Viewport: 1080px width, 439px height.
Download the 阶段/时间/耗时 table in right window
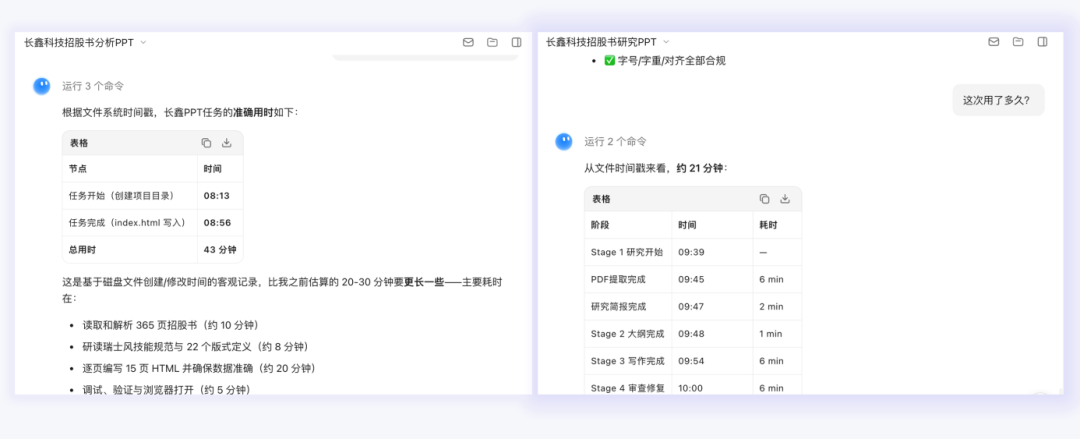(x=785, y=199)
